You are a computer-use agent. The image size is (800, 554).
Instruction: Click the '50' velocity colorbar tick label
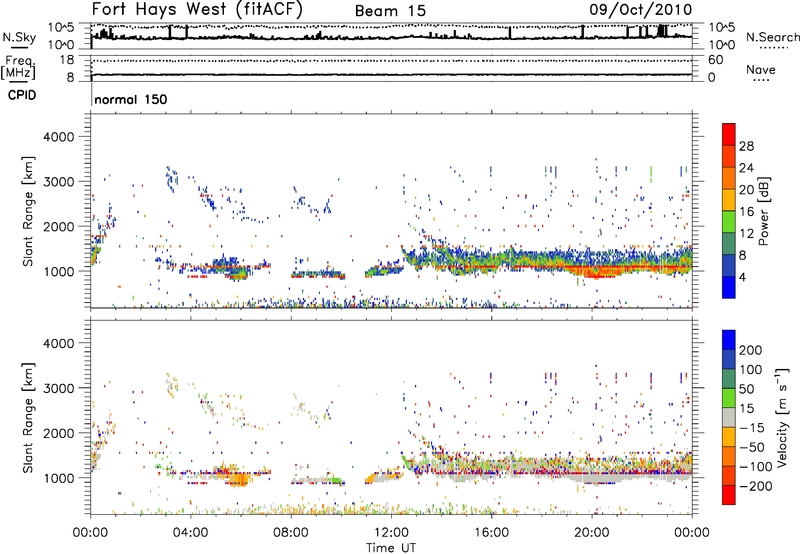[746, 389]
